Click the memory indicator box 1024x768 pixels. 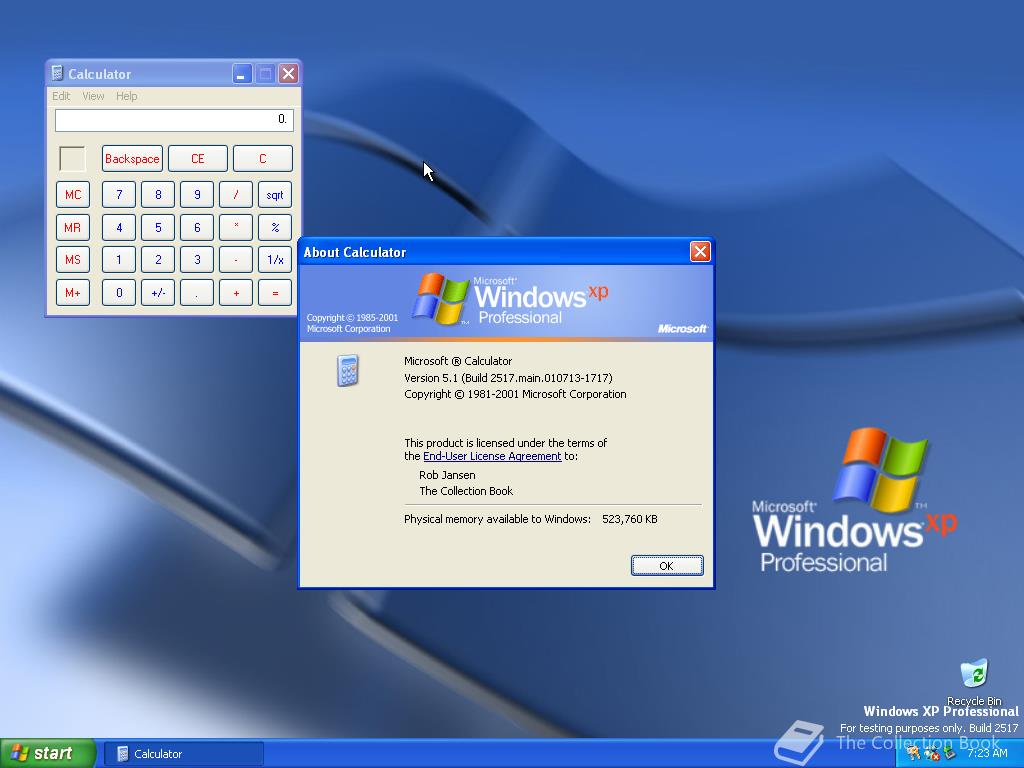pos(72,159)
